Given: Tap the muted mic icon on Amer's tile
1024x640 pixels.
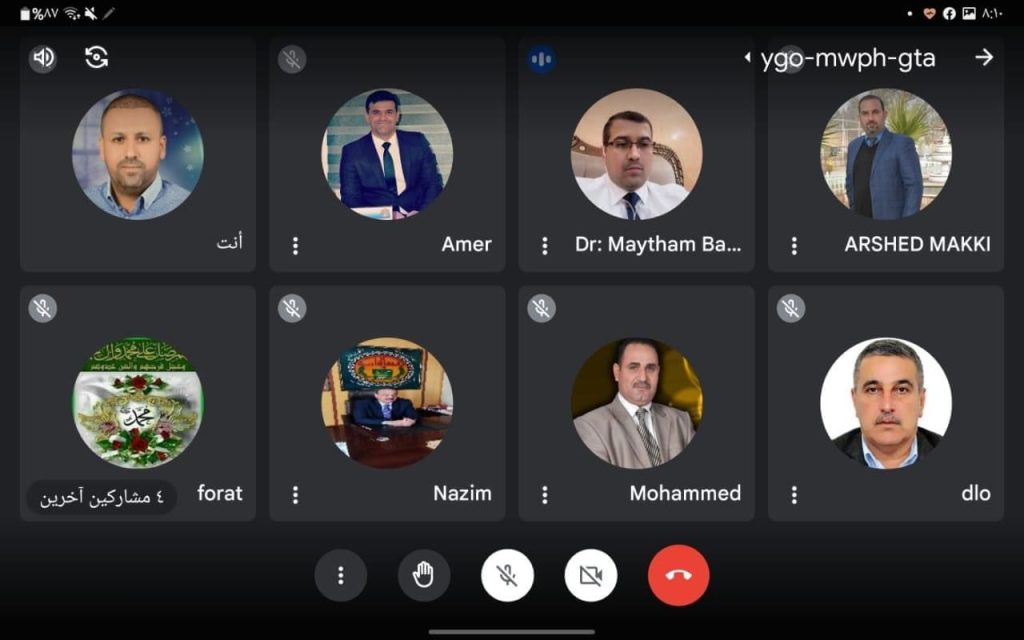Looking at the screenshot, I should point(292,59).
